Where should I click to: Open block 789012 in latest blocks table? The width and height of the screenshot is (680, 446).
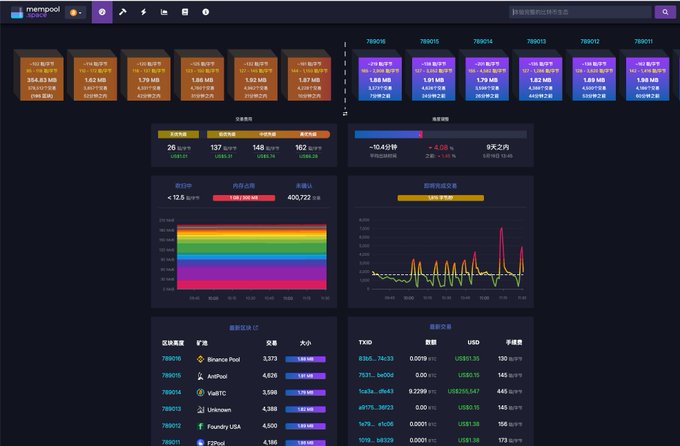click(x=171, y=426)
